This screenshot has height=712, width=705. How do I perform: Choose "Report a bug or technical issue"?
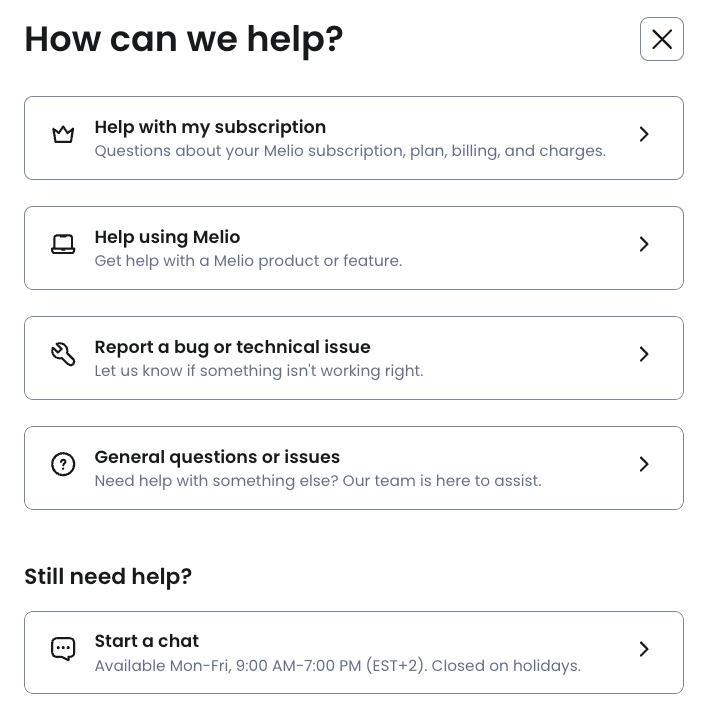(x=232, y=347)
